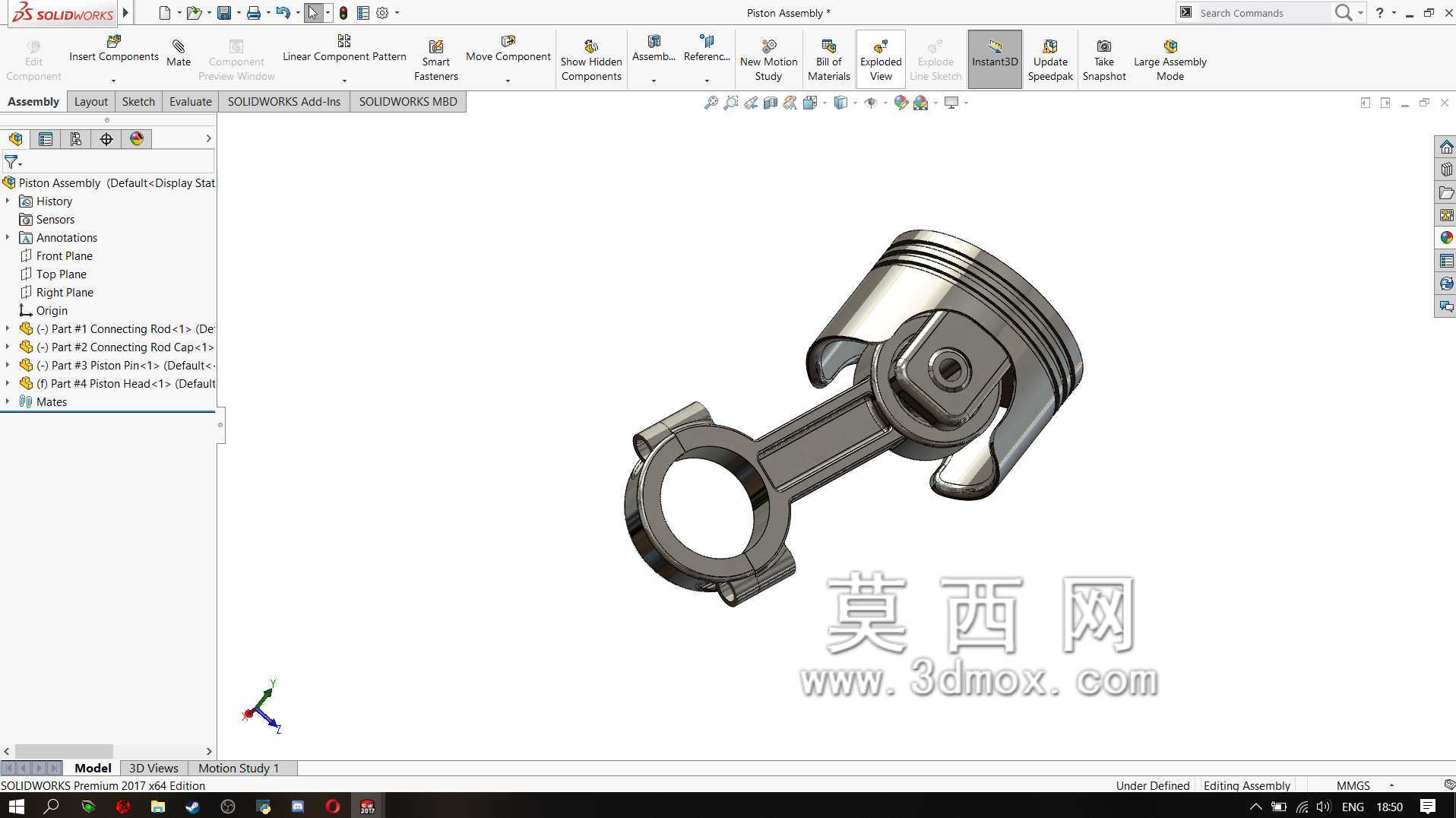
Task: Open the PropertyManager tab icon
Action: coord(46,139)
